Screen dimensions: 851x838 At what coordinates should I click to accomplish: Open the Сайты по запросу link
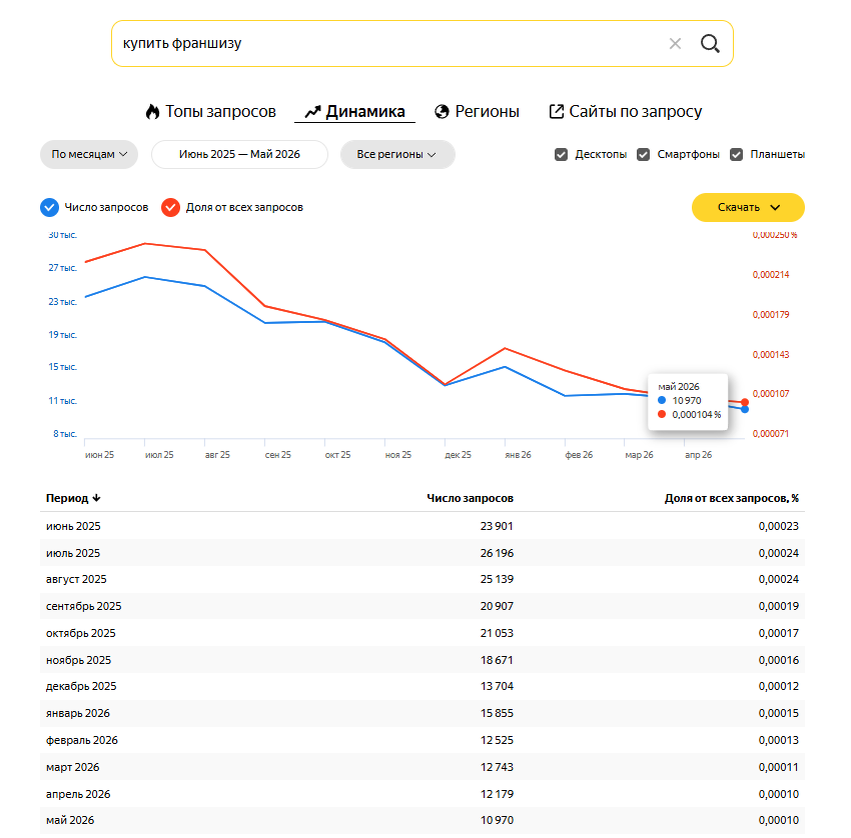[x=625, y=112]
